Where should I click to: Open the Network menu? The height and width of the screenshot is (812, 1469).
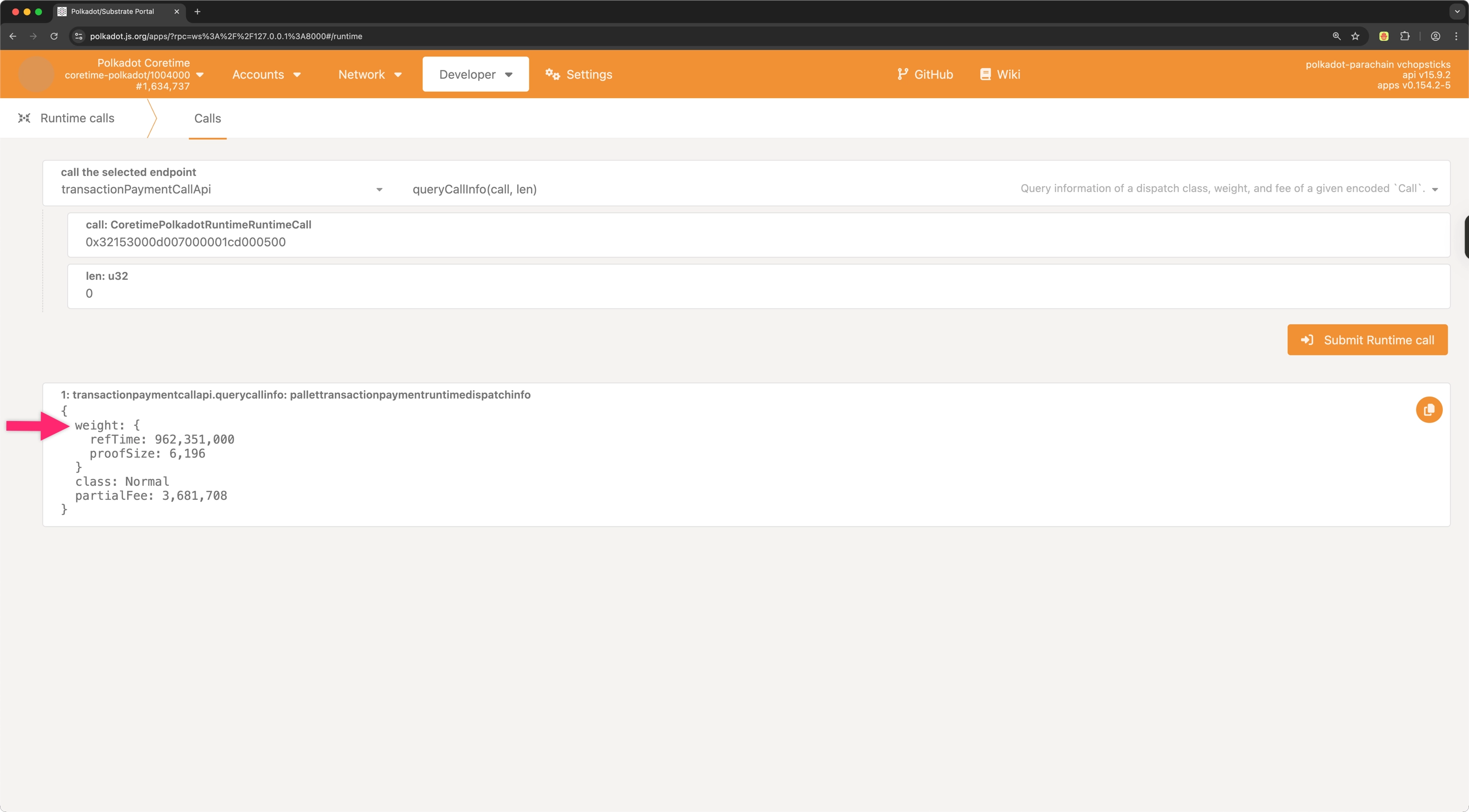(370, 74)
